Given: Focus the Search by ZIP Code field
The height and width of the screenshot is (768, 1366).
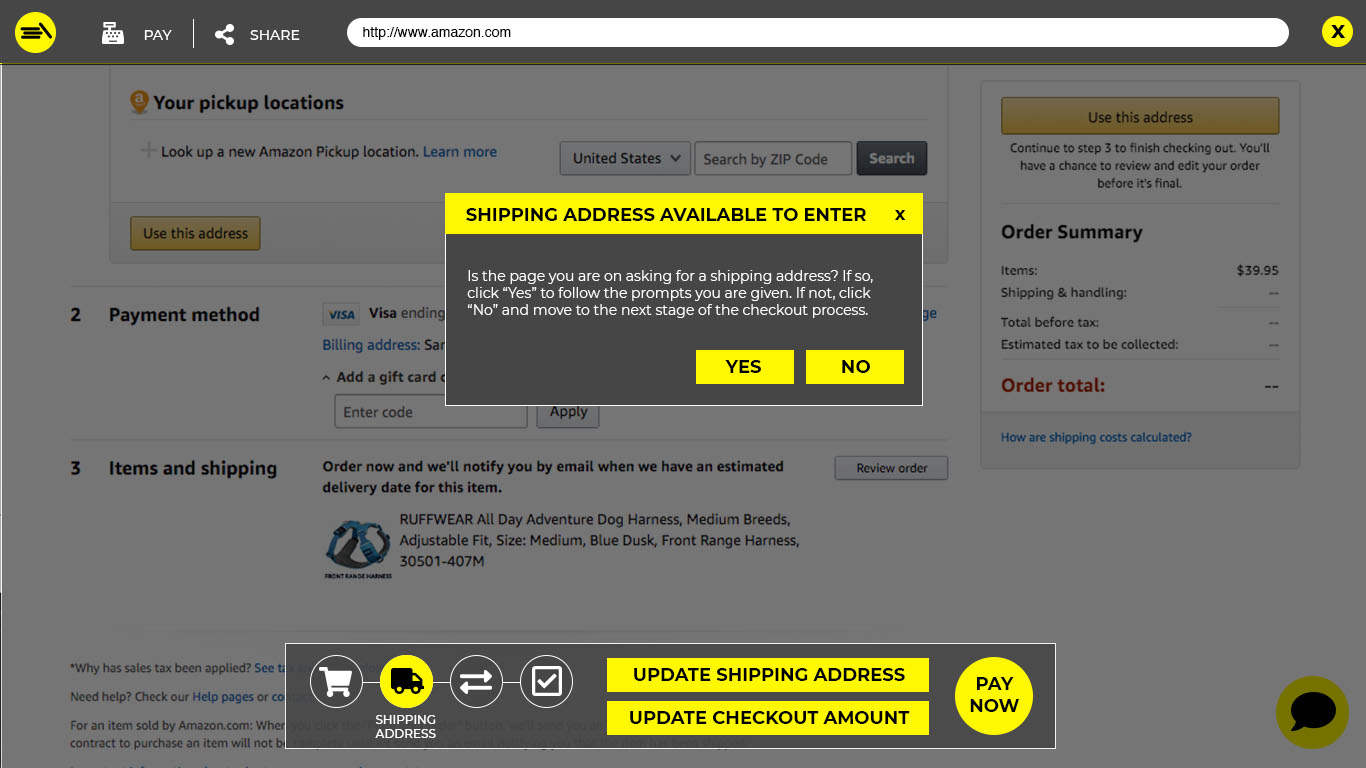Looking at the screenshot, I should click(773, 158).
